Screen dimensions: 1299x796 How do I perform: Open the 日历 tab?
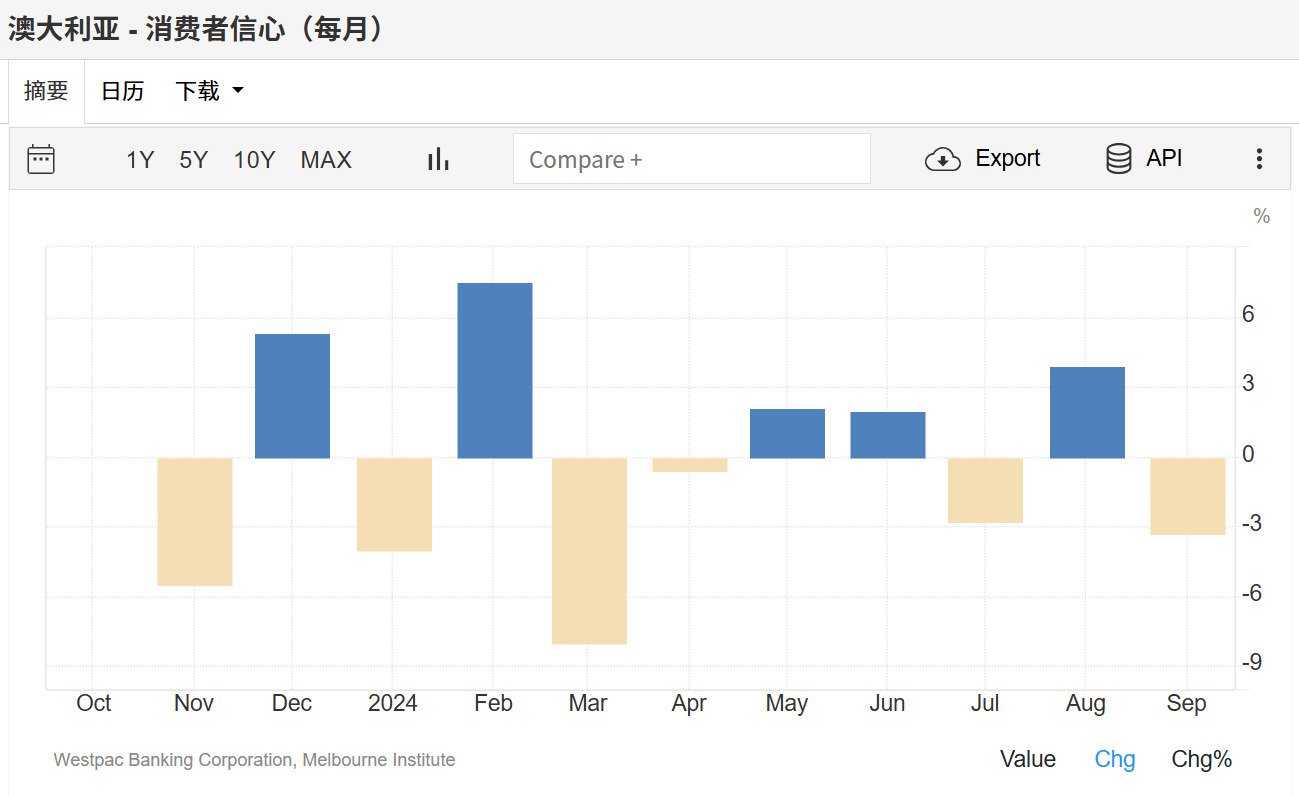[122, 91]
